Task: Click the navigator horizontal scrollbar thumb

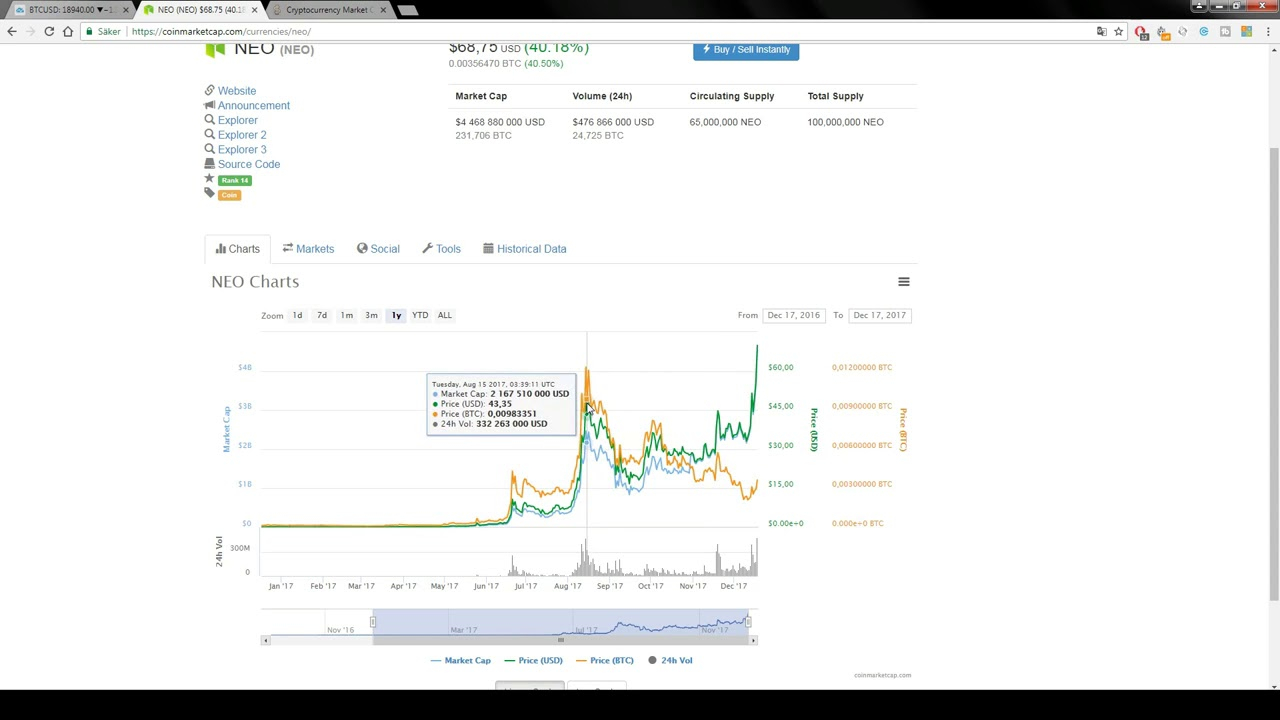Action: [560, 640]
